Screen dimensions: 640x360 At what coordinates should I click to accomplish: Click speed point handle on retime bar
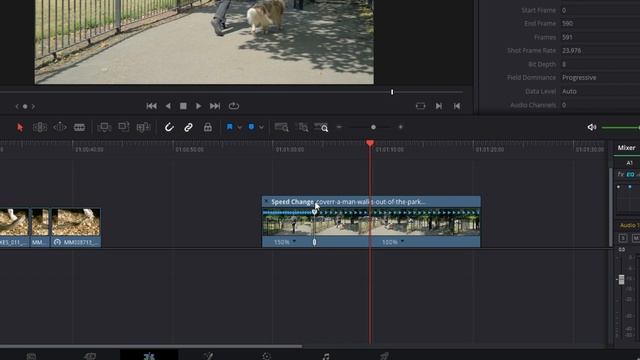314,212
